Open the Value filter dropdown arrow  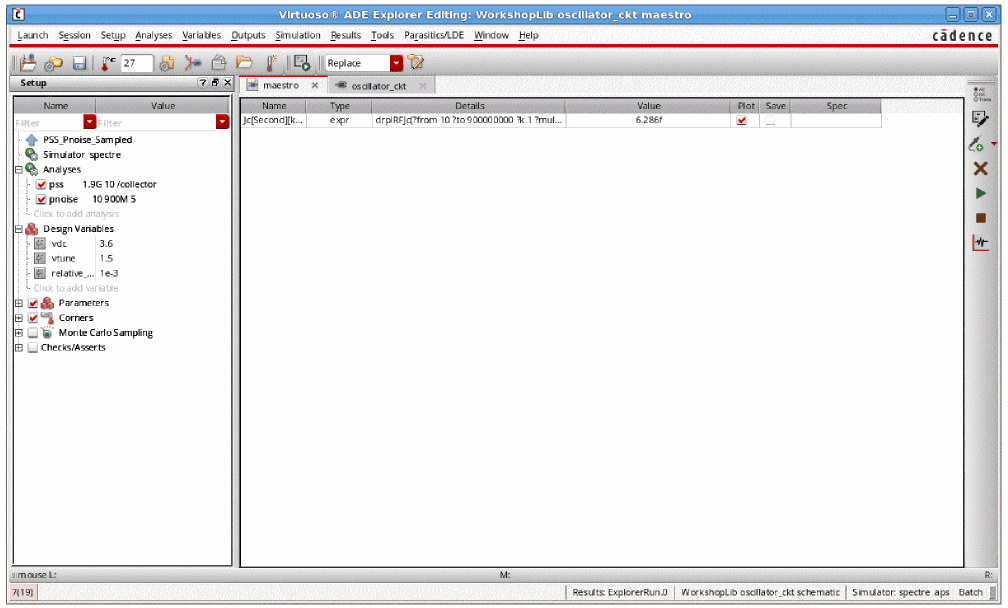pyautogui.click(x=222, y=122)
